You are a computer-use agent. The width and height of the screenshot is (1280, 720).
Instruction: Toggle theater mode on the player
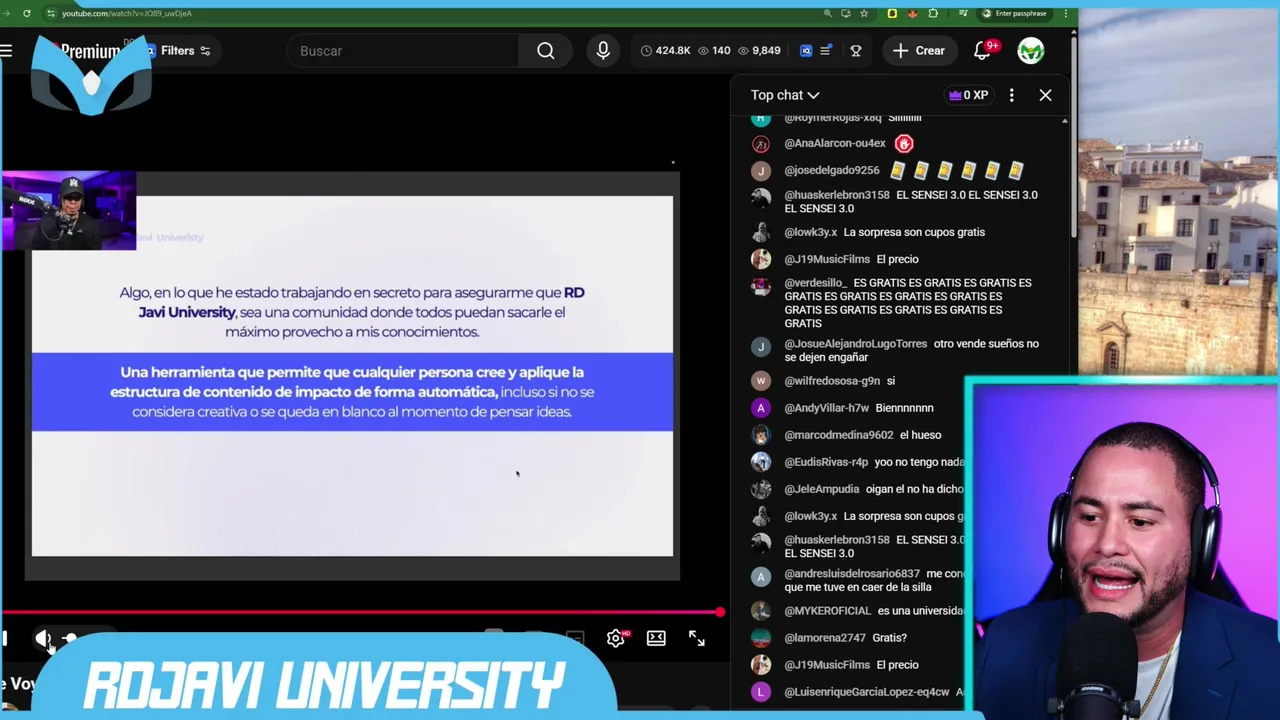tap(656, 638)
